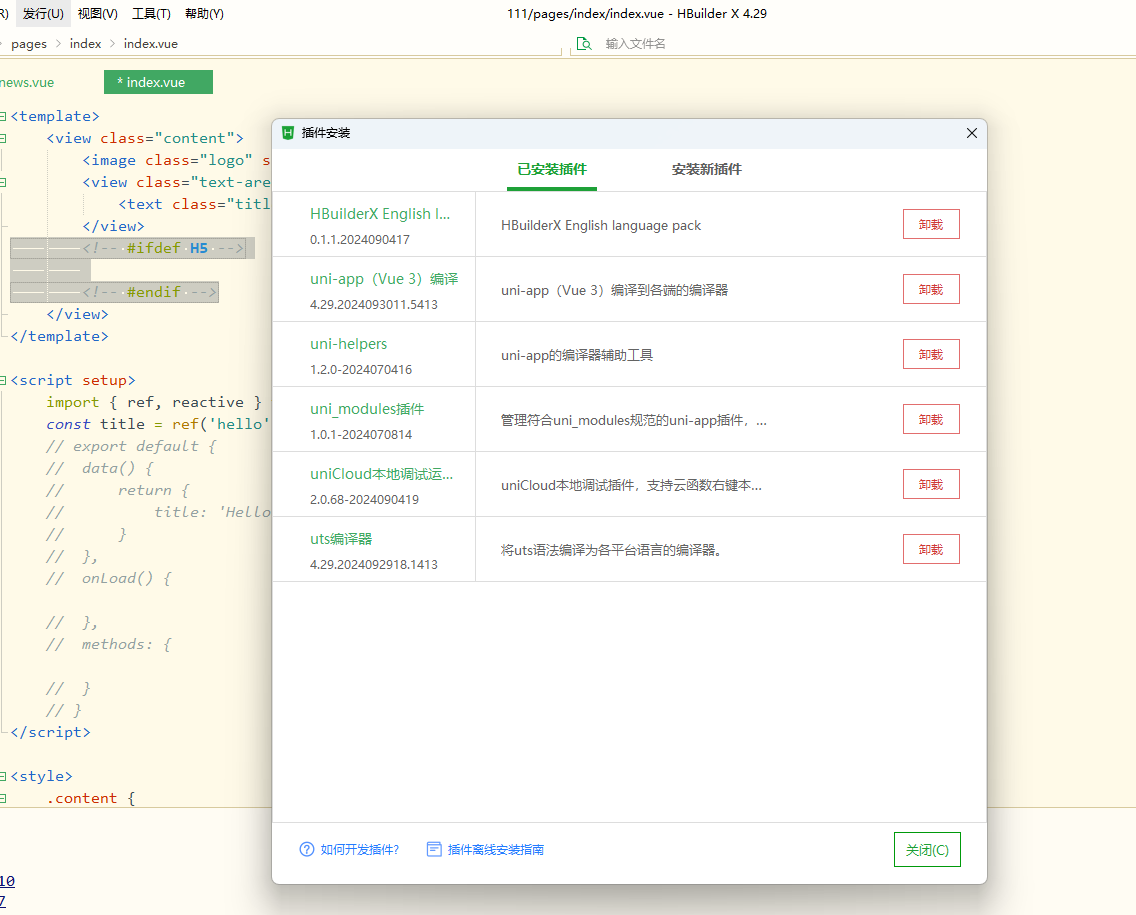Click description uni-app的编译器辅助工具
The height and width of the screenshot is (915, 1136).
(577, 355)
